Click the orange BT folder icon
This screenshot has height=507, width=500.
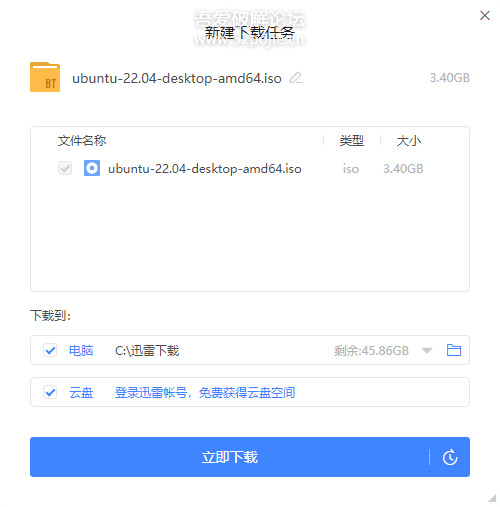[45, 77]
